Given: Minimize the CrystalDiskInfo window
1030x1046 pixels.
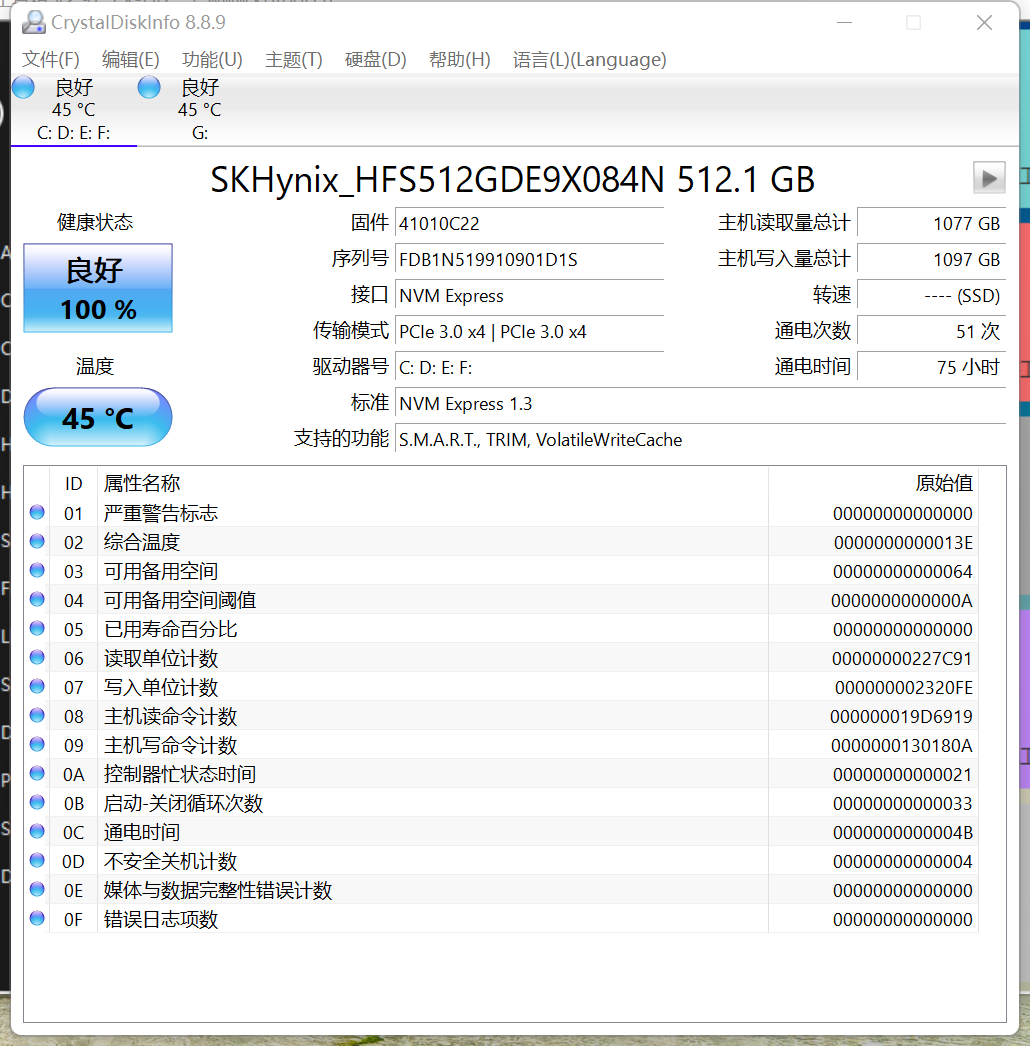Looking at the screenshot, I should [x=845, y=23].
